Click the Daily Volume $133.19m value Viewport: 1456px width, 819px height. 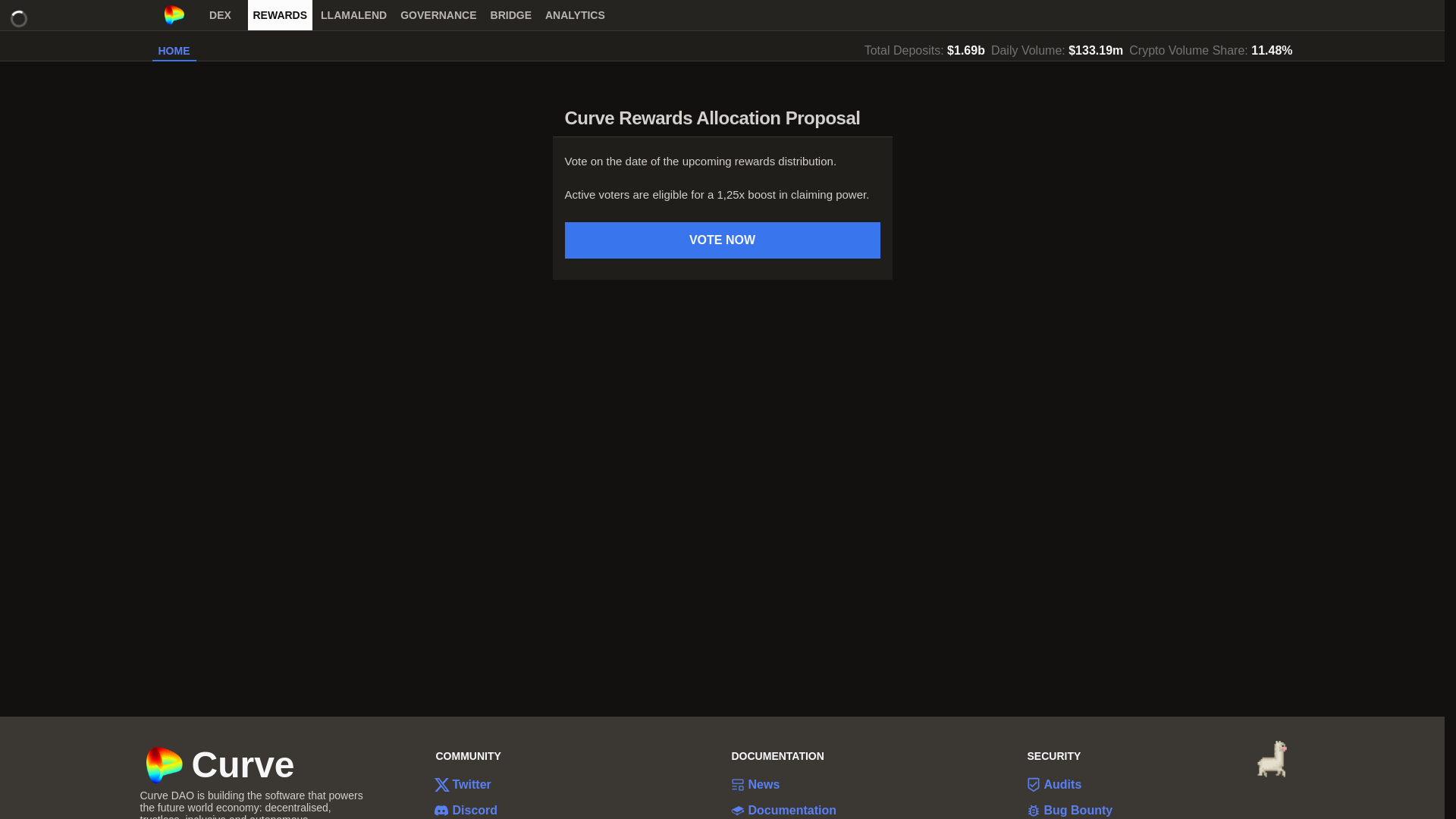1096,51
